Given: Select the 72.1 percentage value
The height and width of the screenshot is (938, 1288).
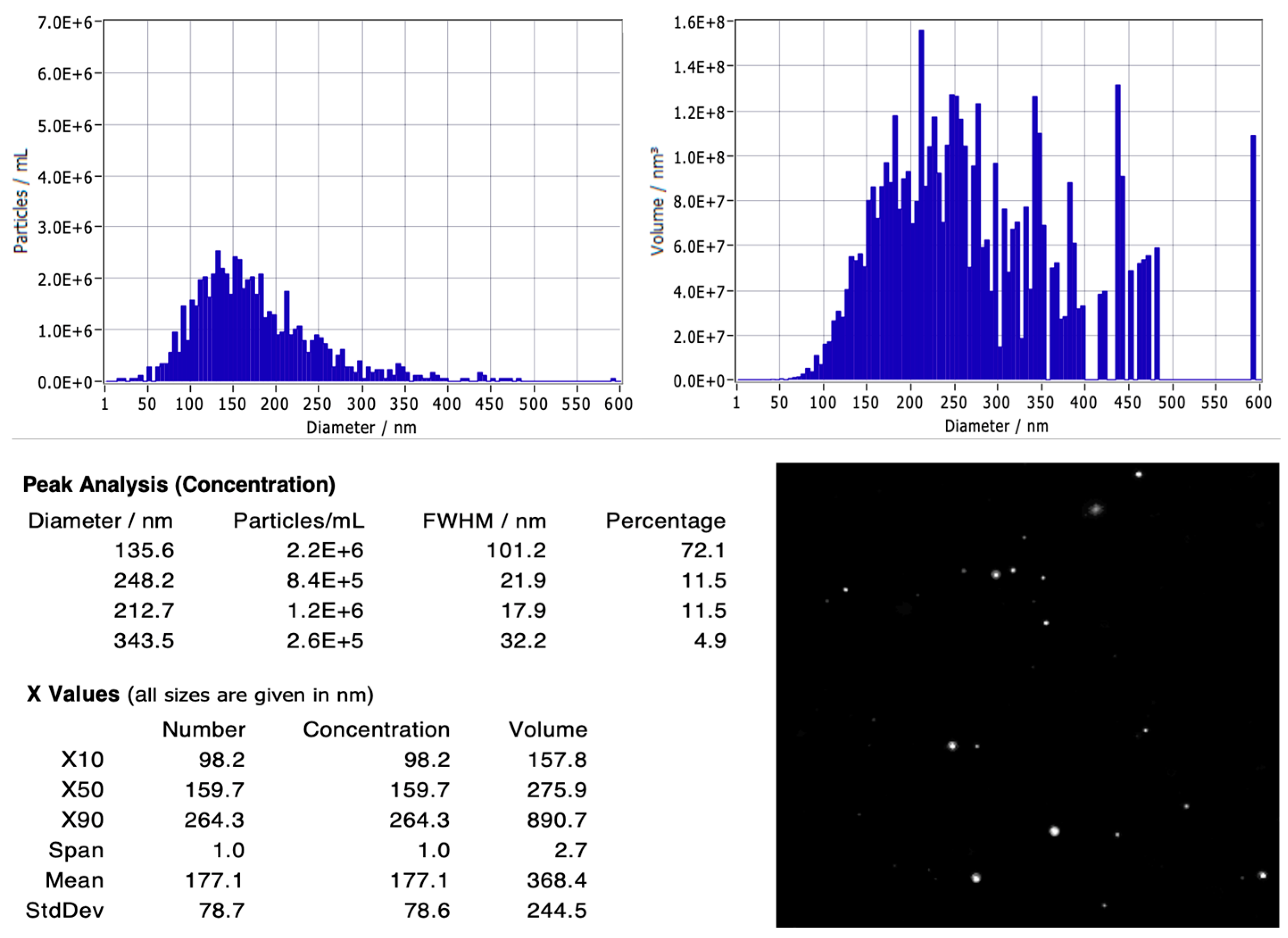Looking at the screenshot, I should point(703,550).
